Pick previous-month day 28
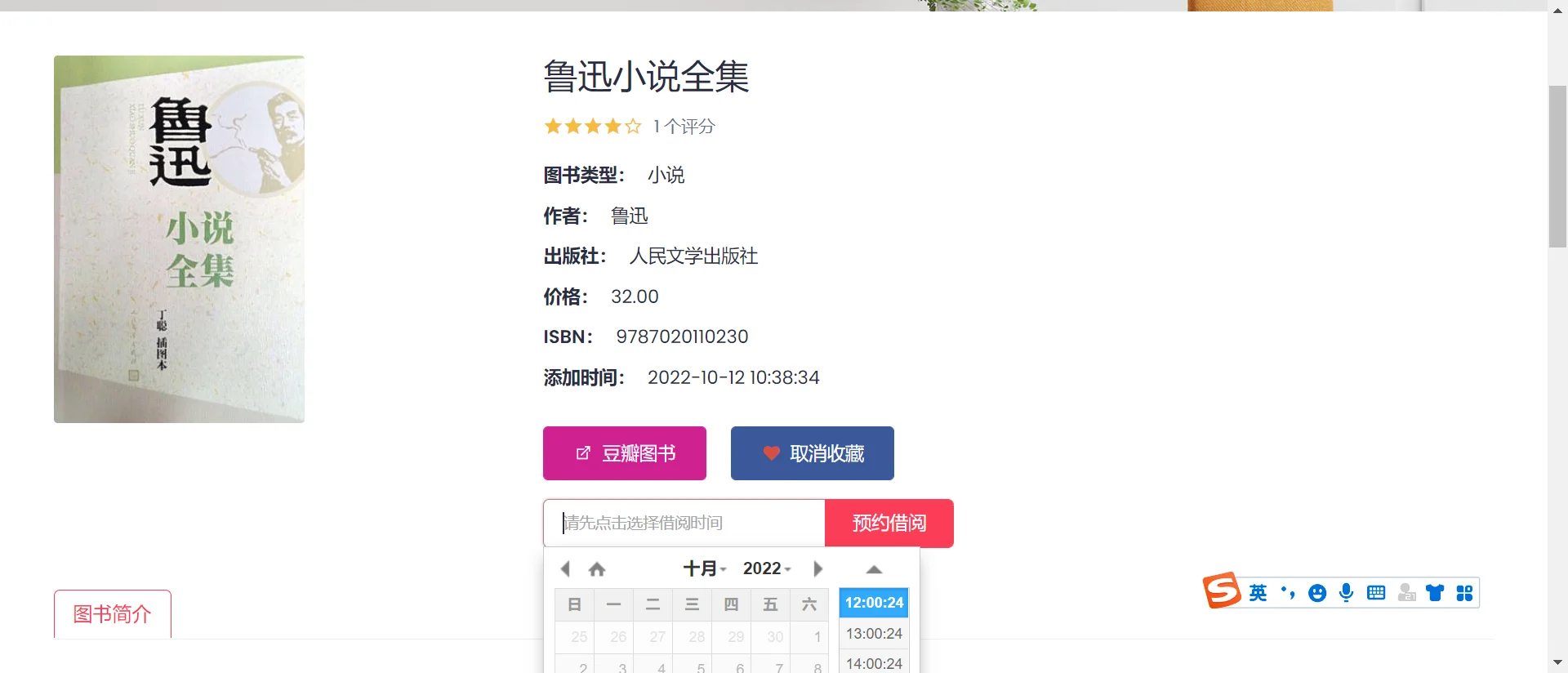 693,637
